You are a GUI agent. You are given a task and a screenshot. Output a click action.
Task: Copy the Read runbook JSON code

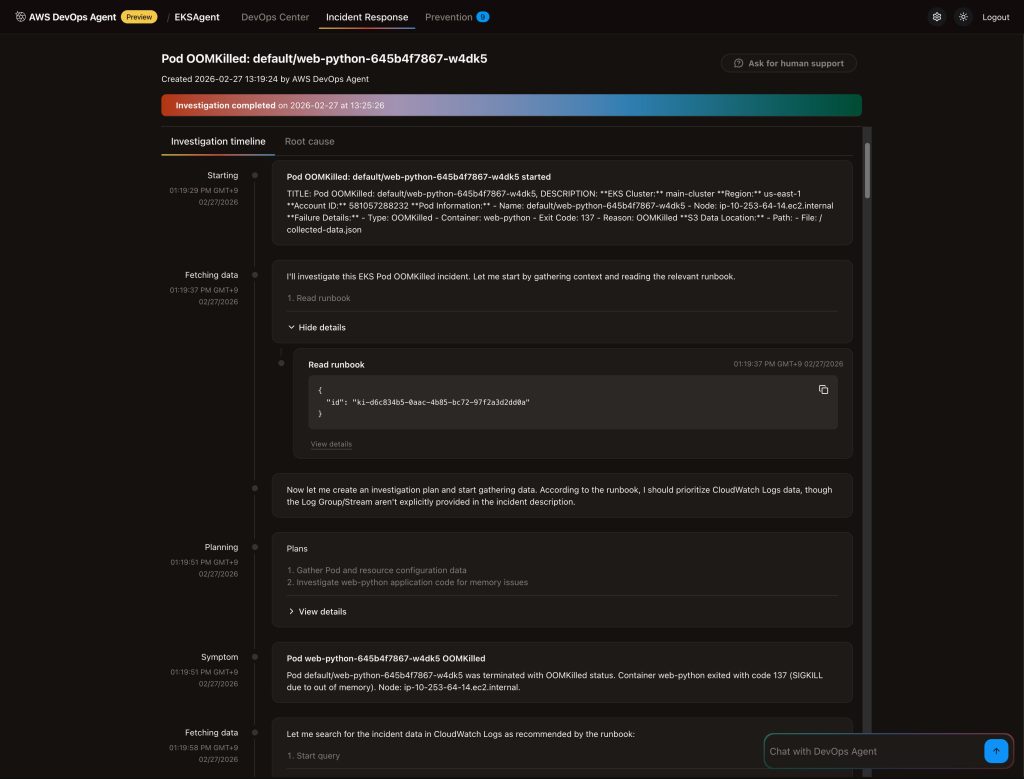click(x=823, y=390)
